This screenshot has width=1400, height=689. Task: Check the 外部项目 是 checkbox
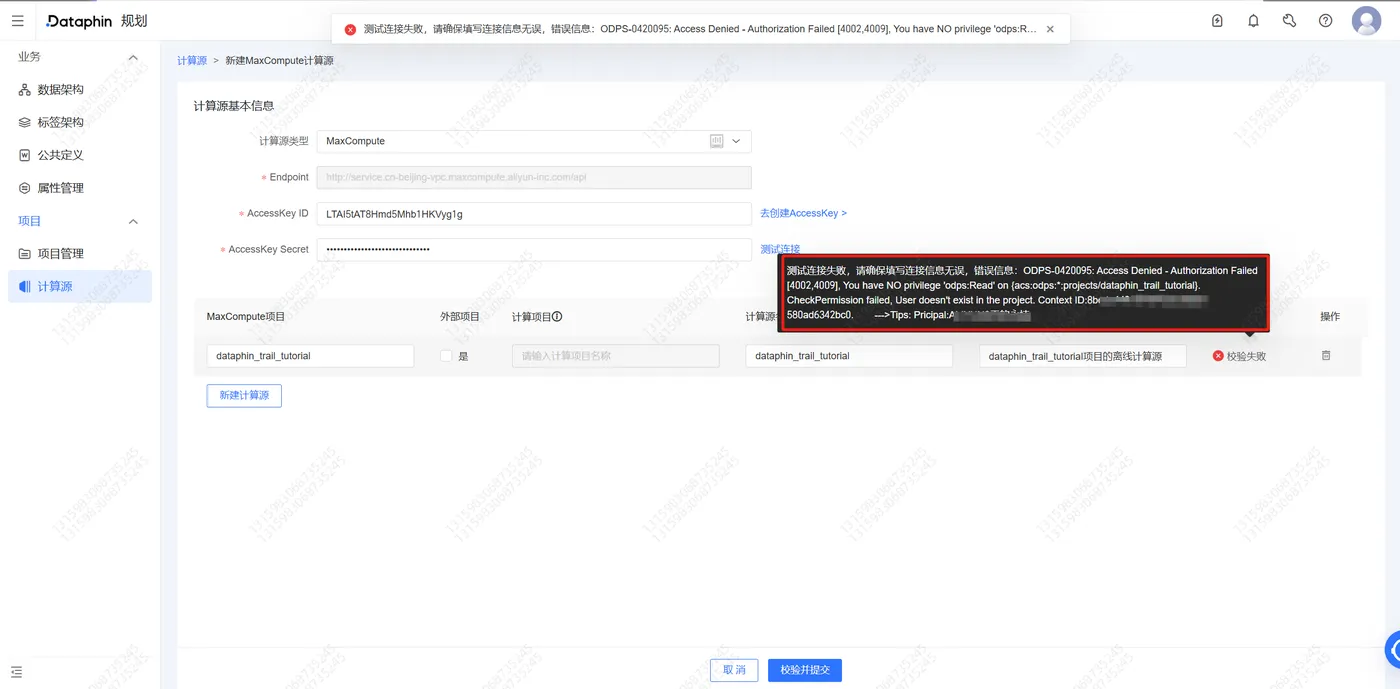[x=446, y=356]
